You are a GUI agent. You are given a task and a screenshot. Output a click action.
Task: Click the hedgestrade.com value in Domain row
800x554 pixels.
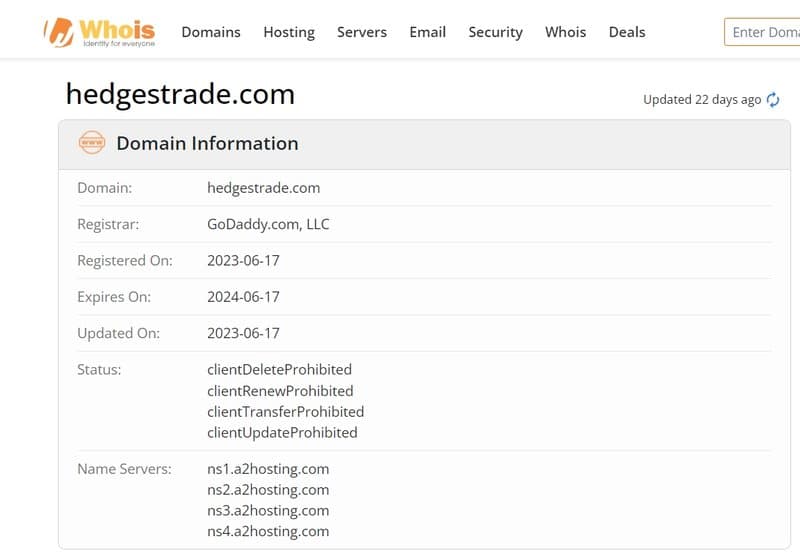pos(263,188)
